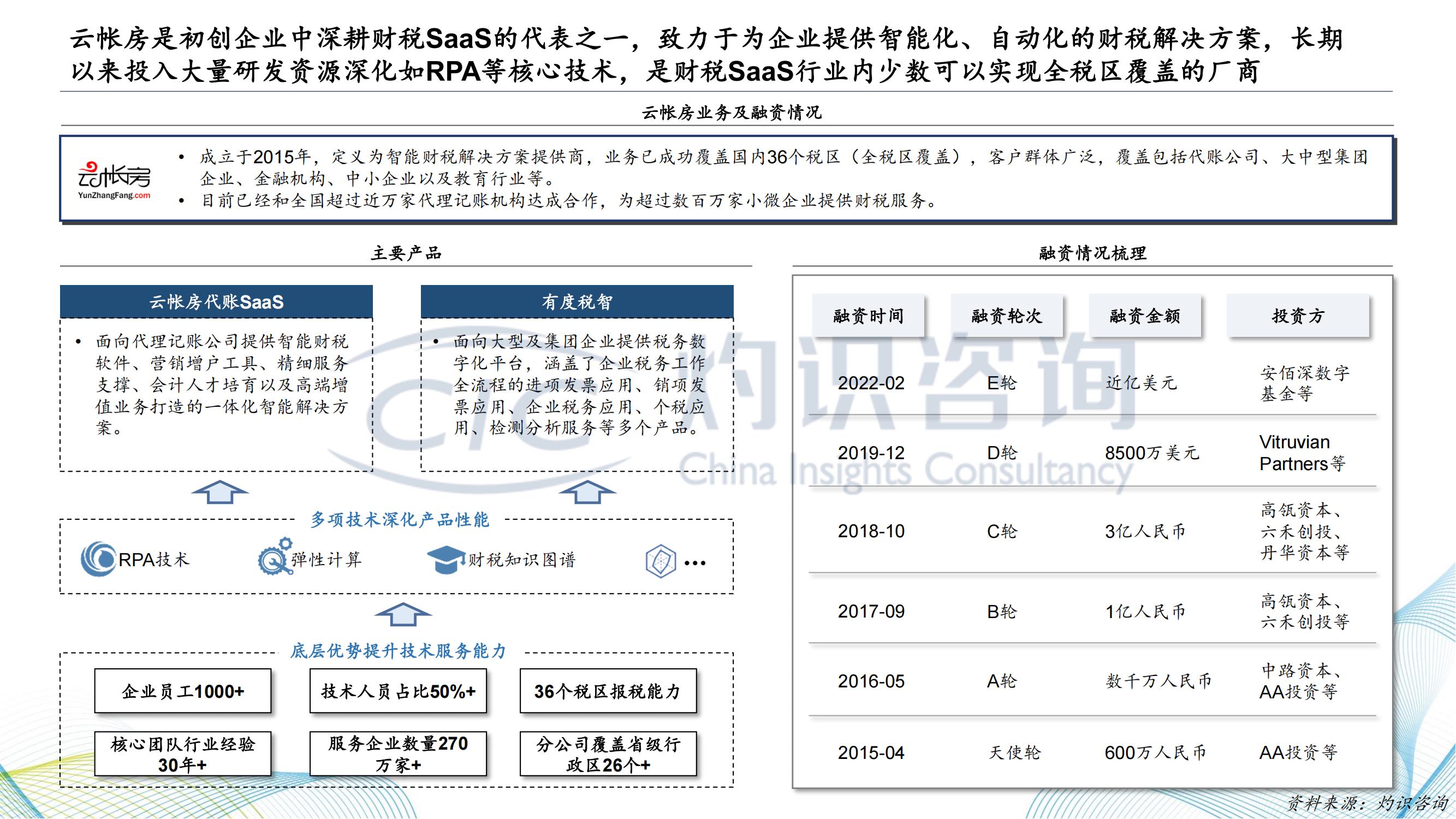Click the 云帐房业务及融资情况 section title
The width and height of the screenshot is (1456, 819).
(732, 112)
